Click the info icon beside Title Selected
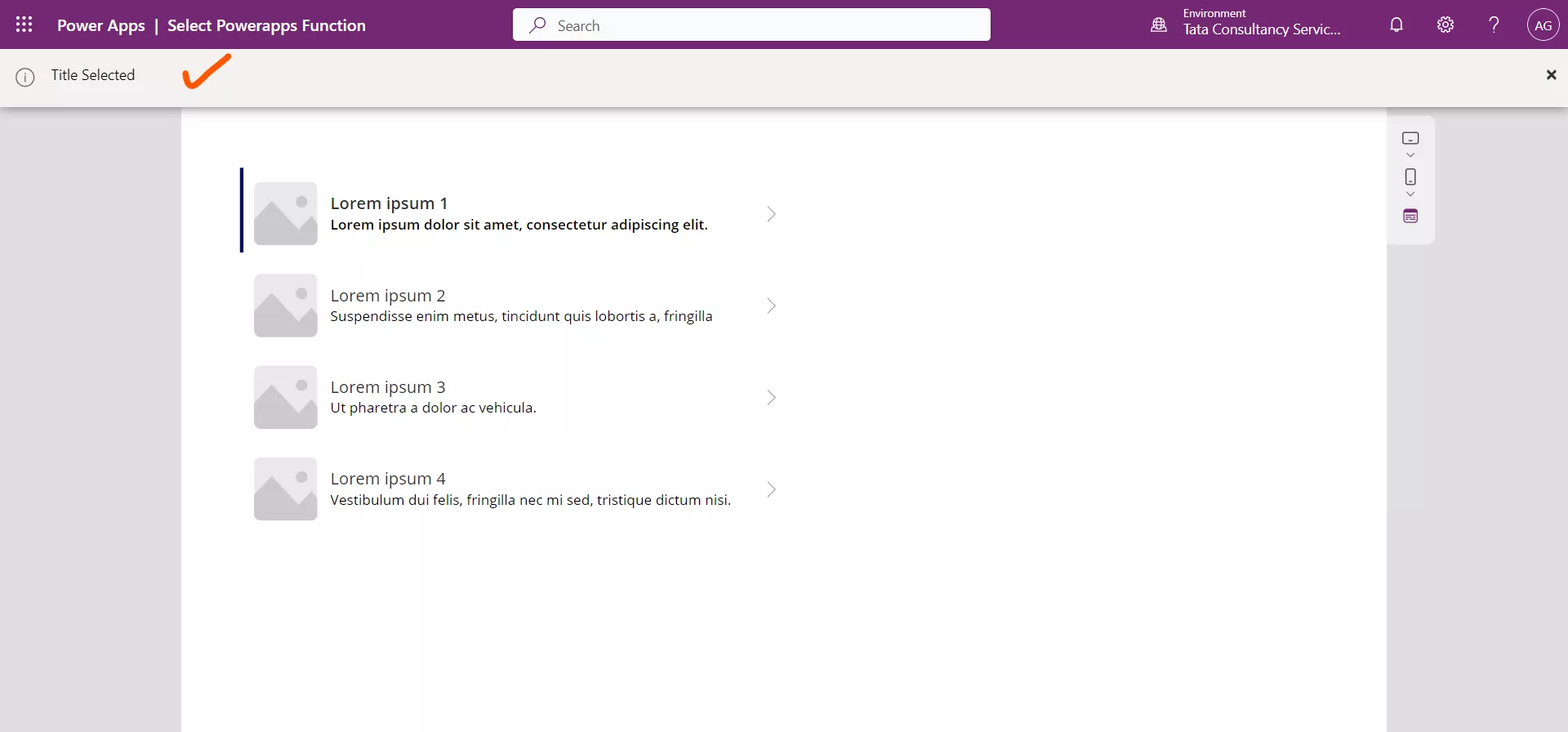 click(25, 77)
